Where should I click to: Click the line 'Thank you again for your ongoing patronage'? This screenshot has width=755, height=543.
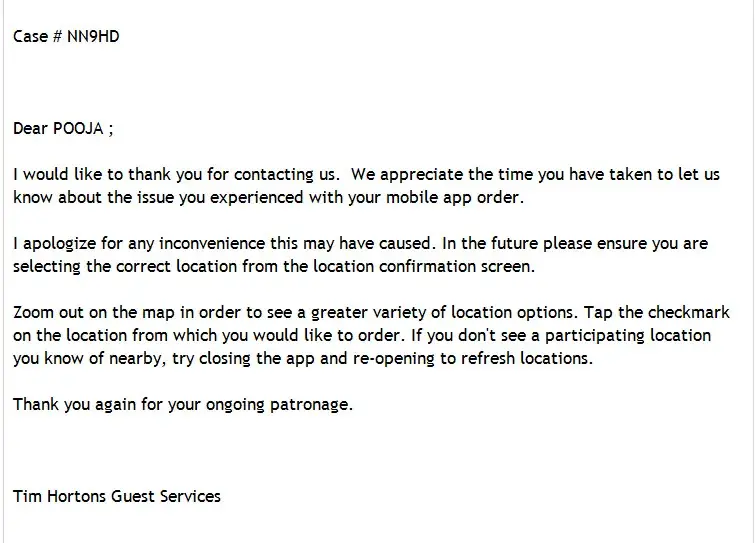click(x=183, y=404)
